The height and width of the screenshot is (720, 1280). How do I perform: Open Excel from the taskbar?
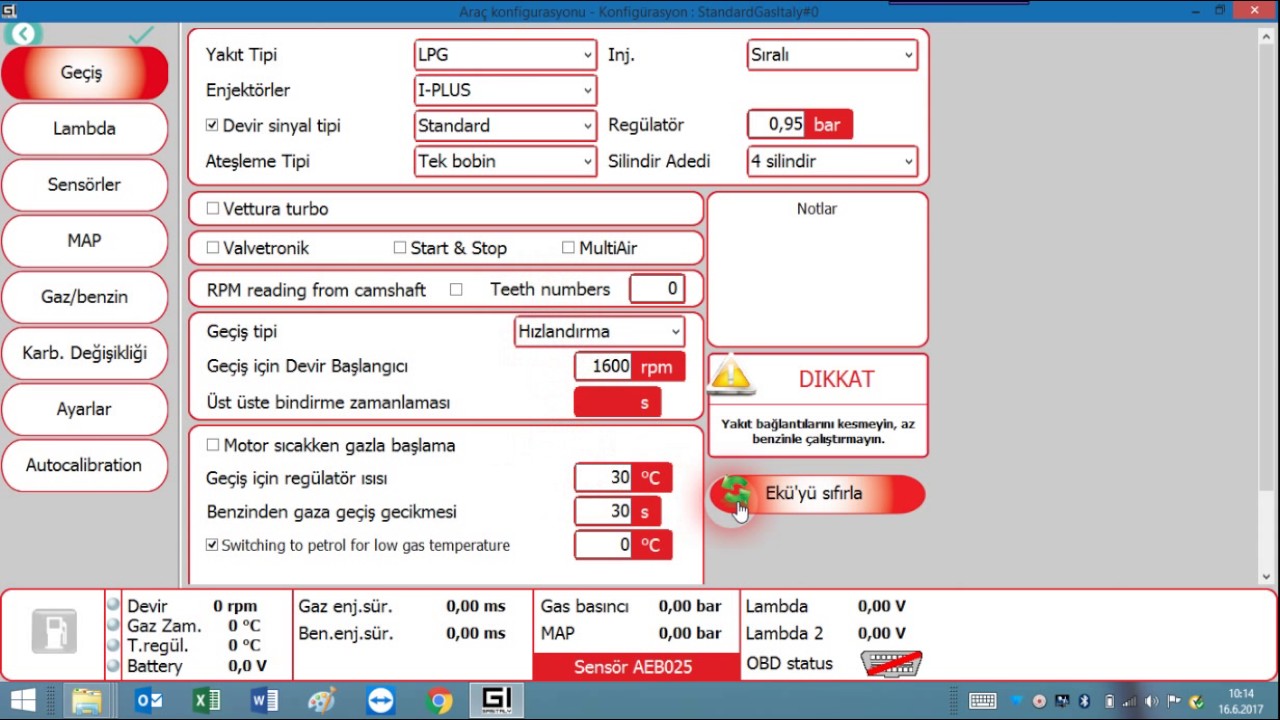[206, 700]
